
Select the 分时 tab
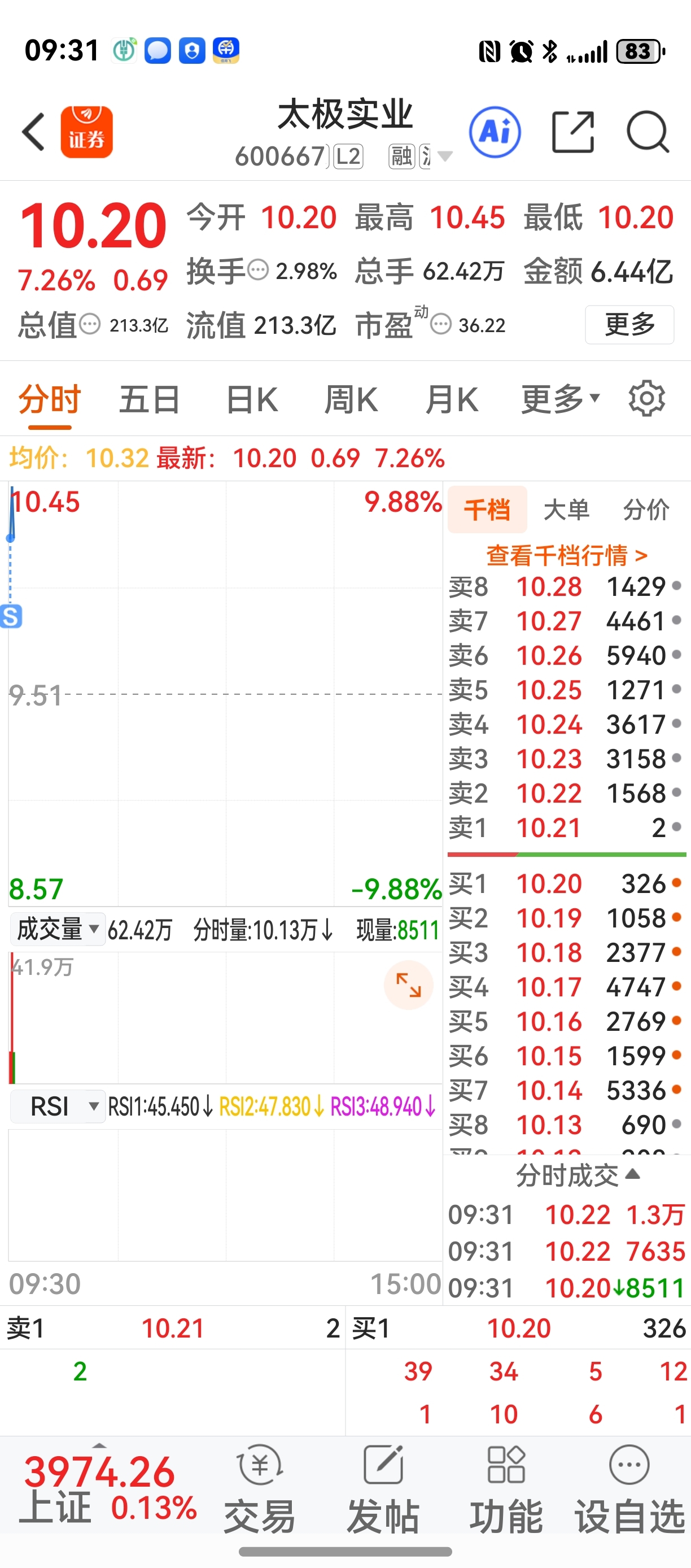coord(50,400)
